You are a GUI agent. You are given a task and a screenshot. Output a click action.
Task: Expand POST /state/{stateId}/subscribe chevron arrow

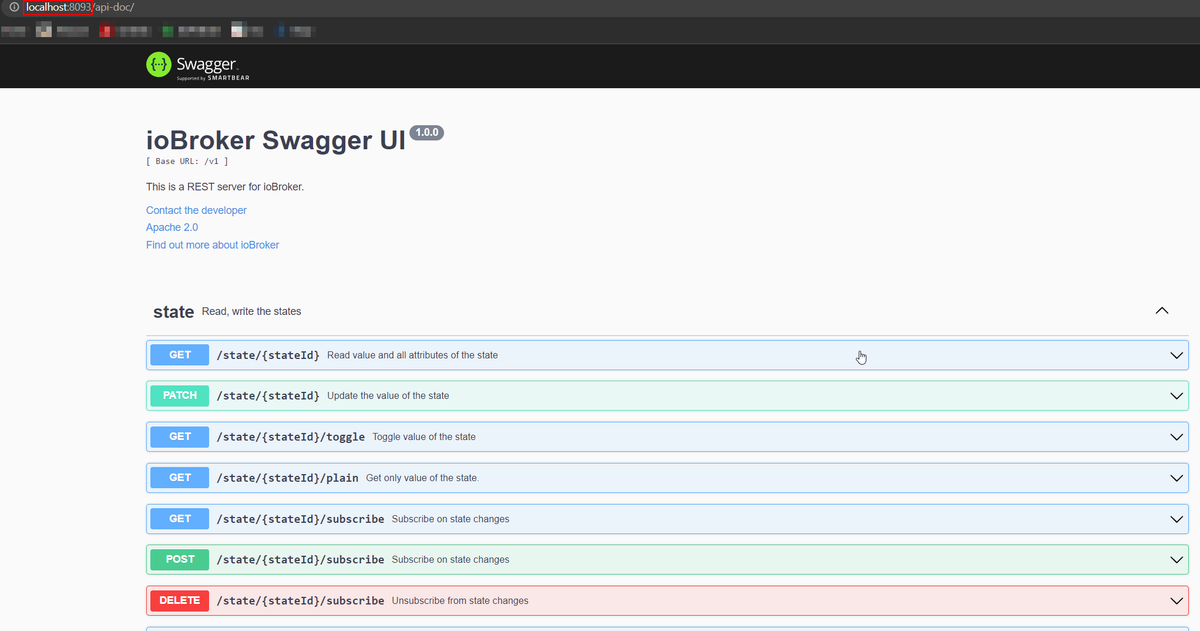coord(1177,560)
